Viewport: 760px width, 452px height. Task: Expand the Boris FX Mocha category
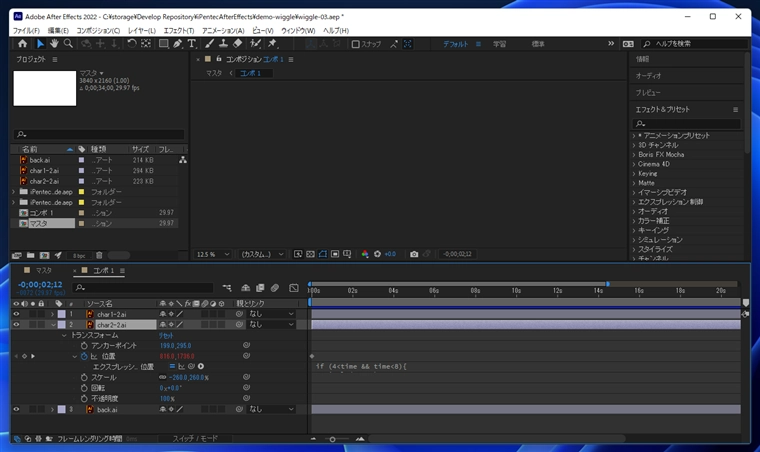633,155
